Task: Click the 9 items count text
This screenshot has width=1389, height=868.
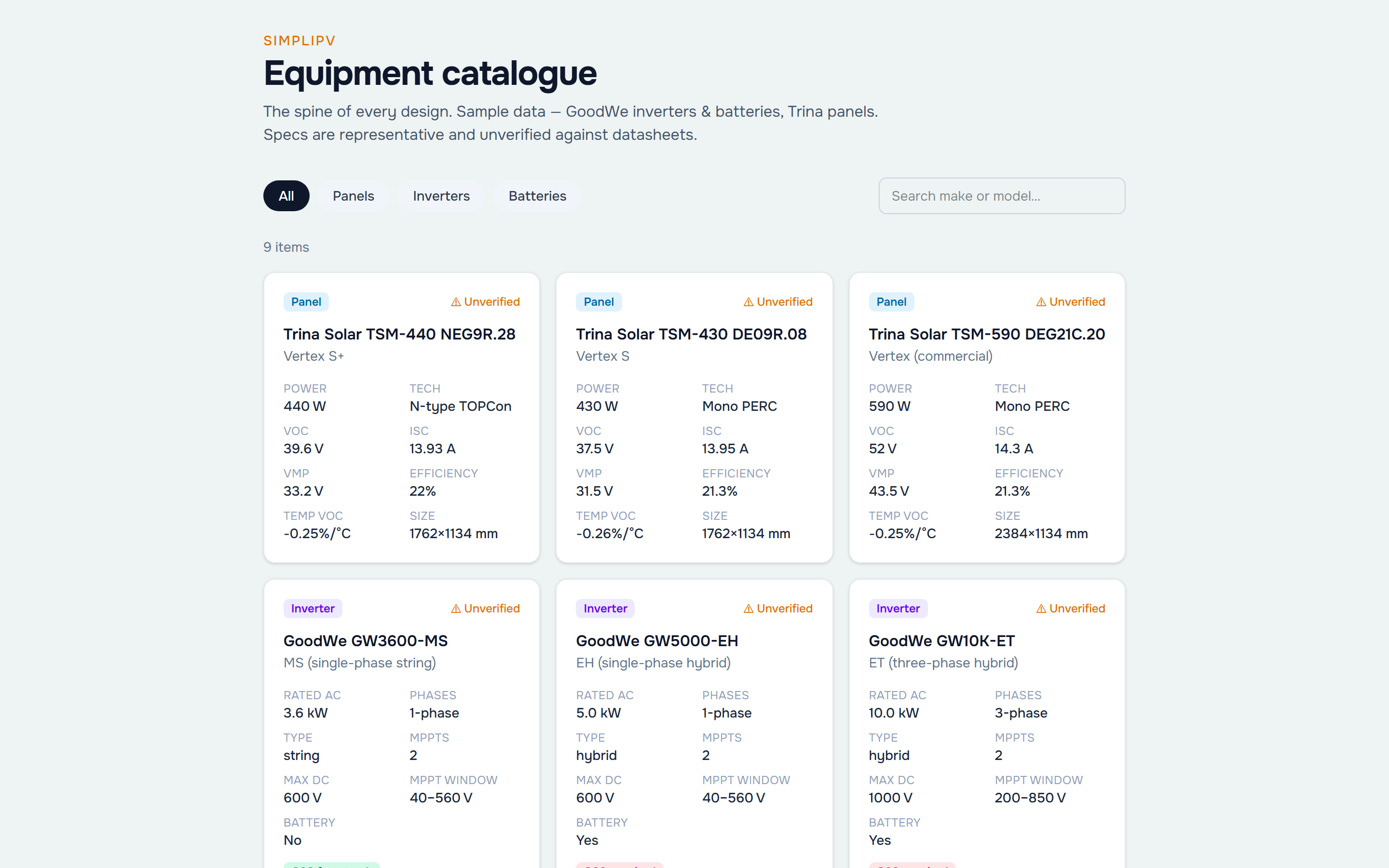Action: 286,247
